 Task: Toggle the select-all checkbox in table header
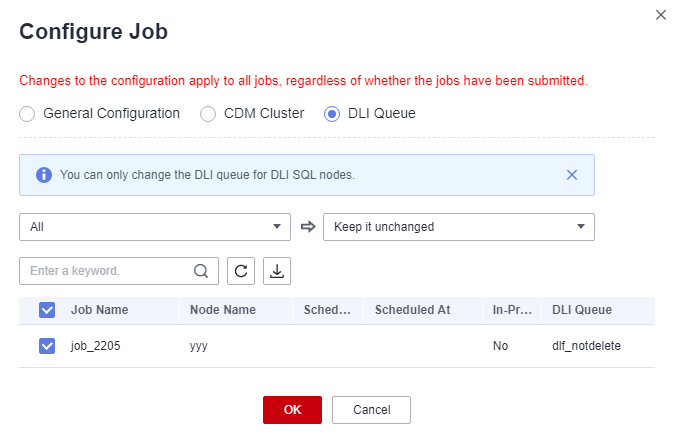click(47, 310)
